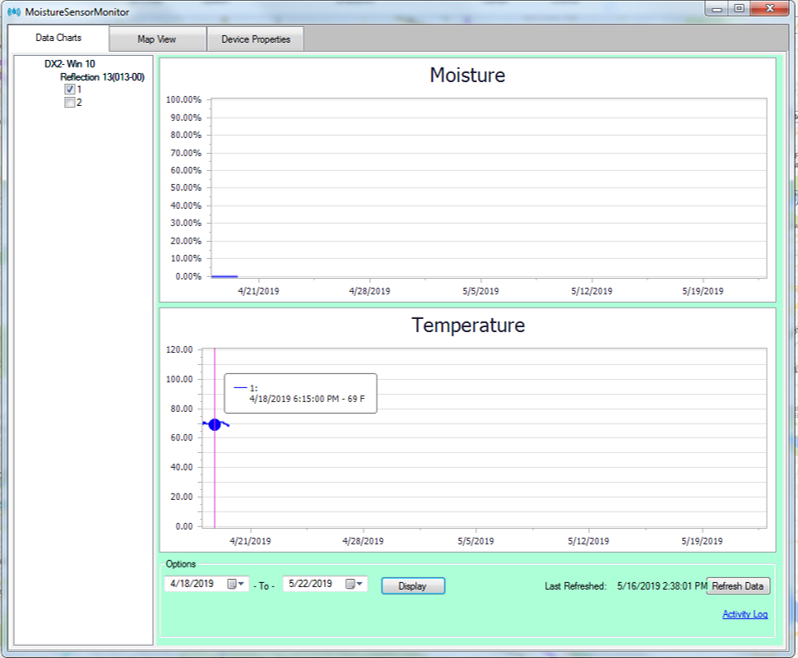This screenshot has height=658, width=798.
Task: Open the Map View tab
Action: pos(157,39)
